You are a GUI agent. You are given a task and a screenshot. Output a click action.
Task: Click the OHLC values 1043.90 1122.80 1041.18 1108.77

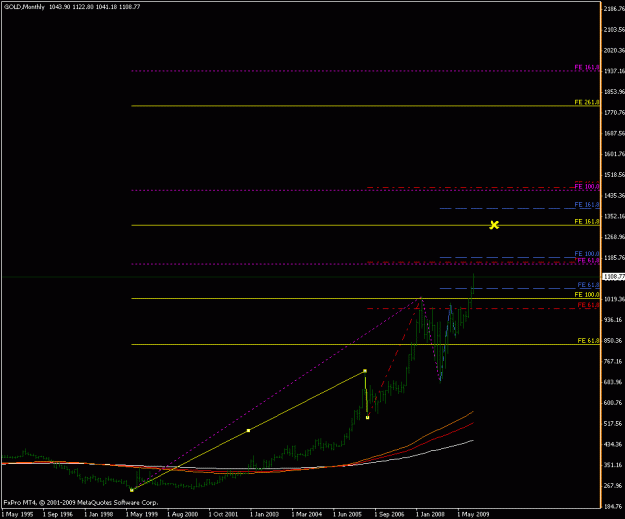tap(94, 7)
